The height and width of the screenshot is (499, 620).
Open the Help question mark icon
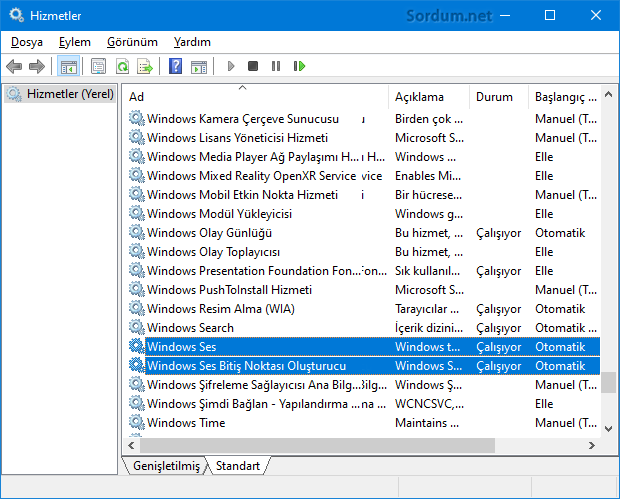coord(175,66)
